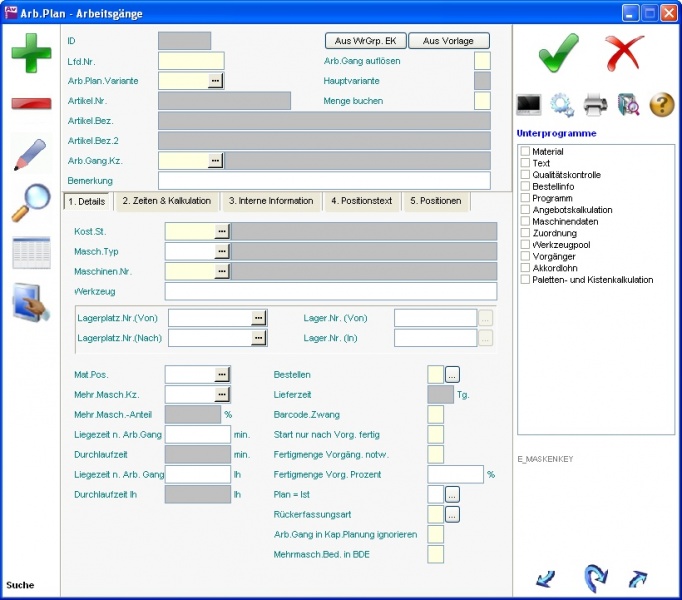Click the green plus add-record icon
This screenshot has height=600, width=682.
click(x=31, y=53)
